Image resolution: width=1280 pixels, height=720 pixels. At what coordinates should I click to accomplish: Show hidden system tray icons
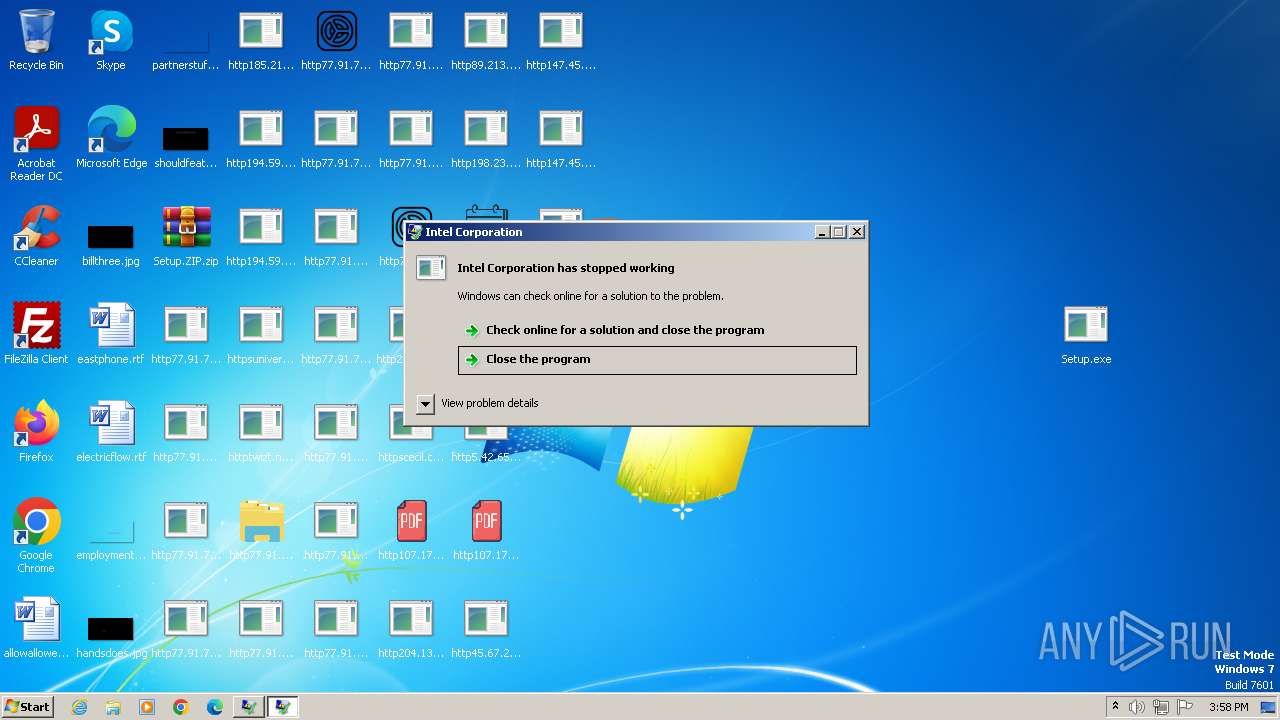pyautogui.click(x=1116, y=707)
